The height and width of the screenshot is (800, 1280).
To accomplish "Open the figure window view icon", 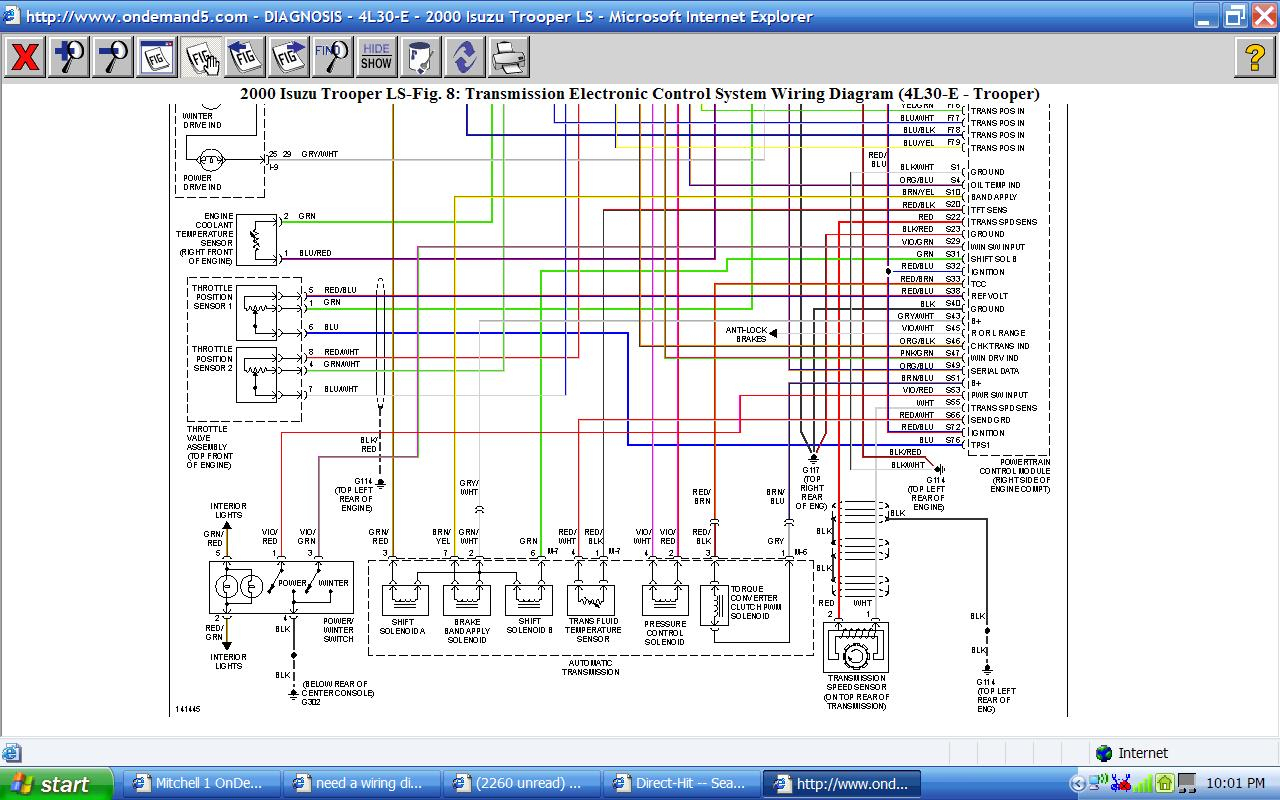I will point(157,57).
